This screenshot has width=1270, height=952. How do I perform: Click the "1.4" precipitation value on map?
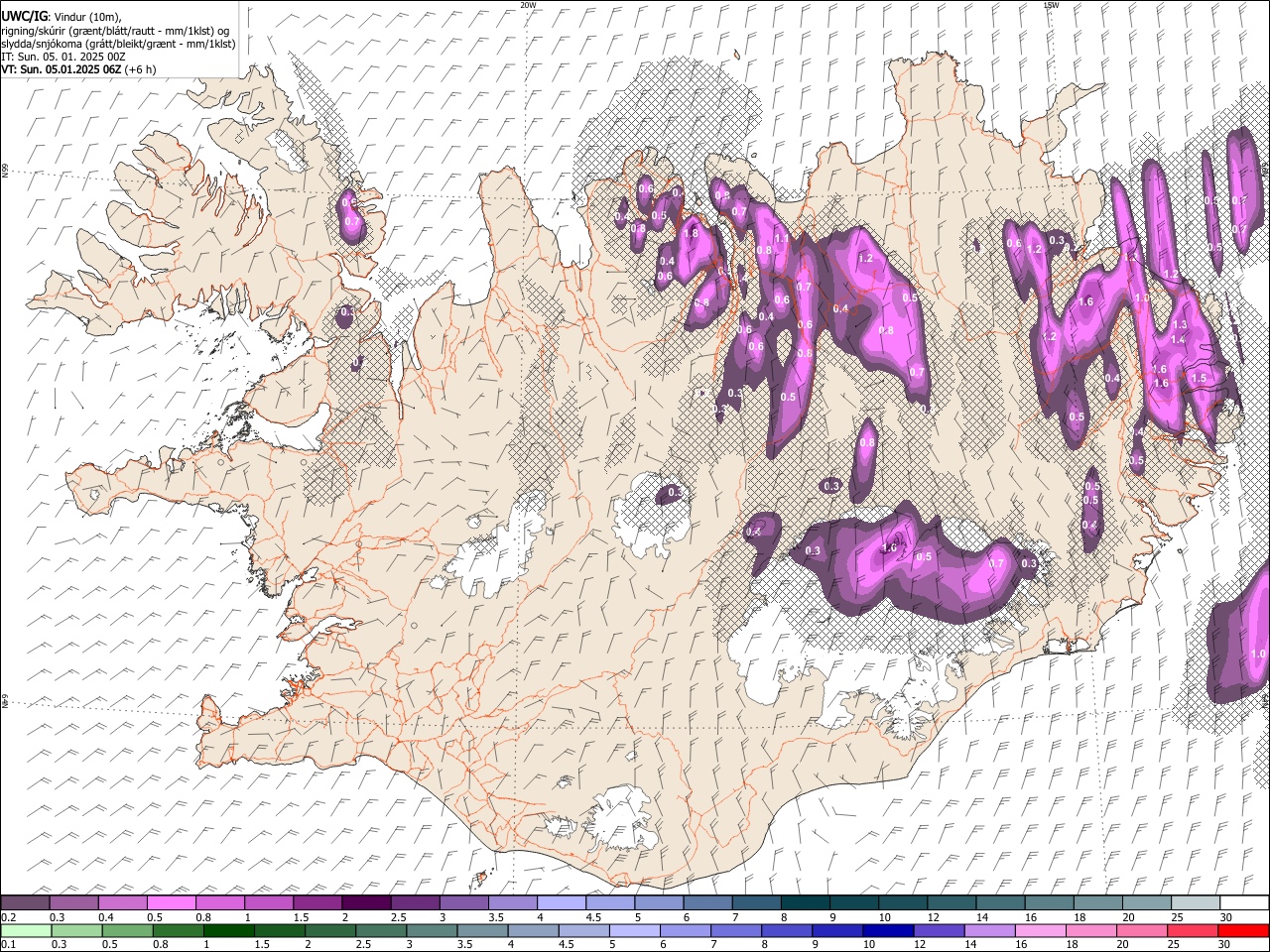pos(1178,339)
